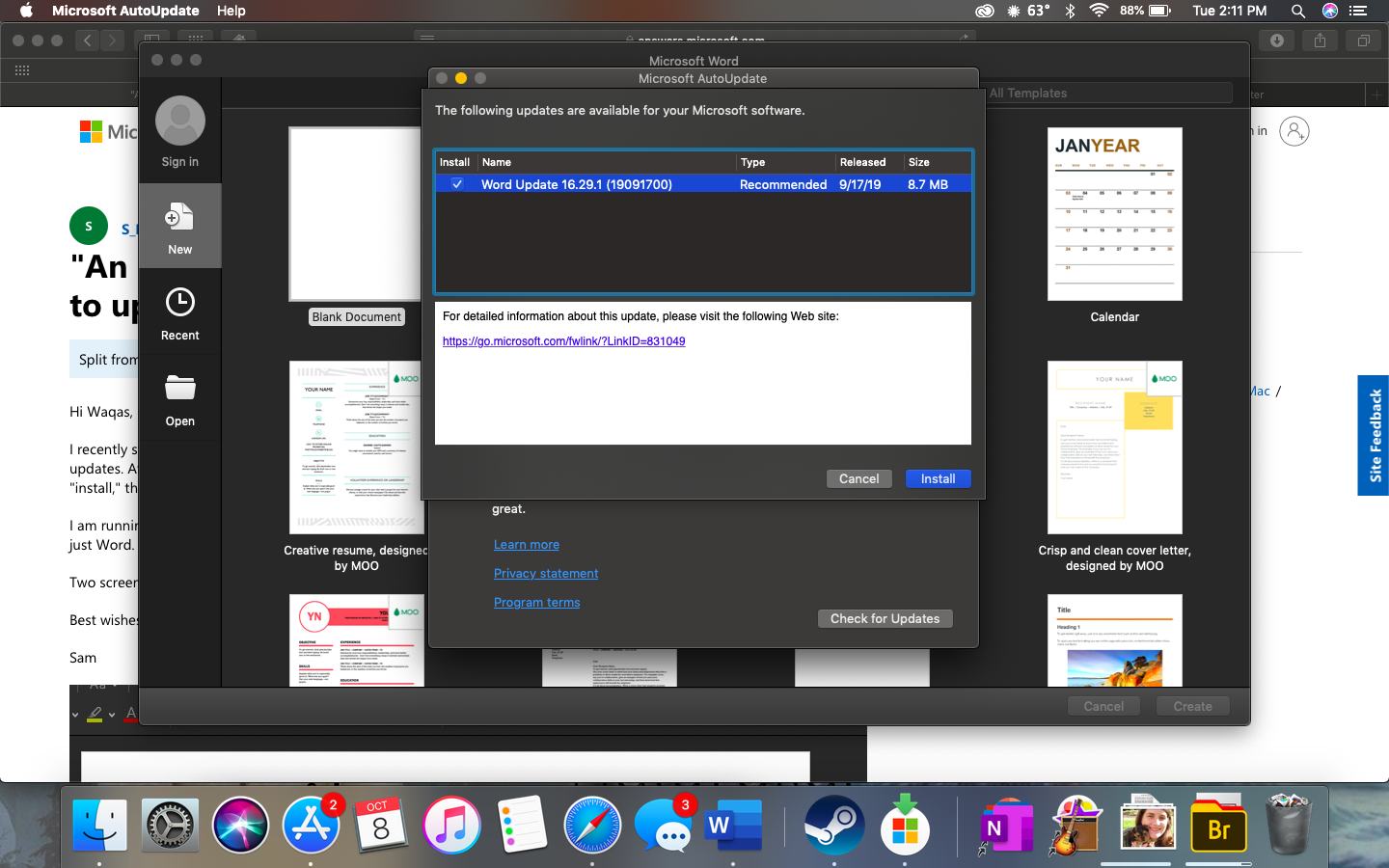Sort updates by Size column header
Screen dimensions: 1389x868
937,162
